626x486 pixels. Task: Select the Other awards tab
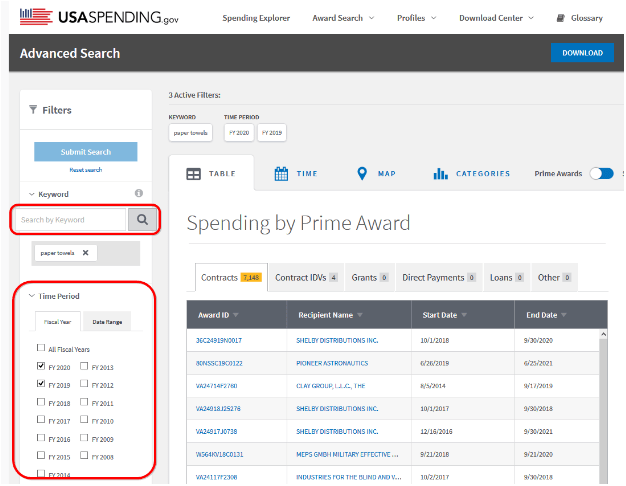pyautogui.click(x=555, y=277)
